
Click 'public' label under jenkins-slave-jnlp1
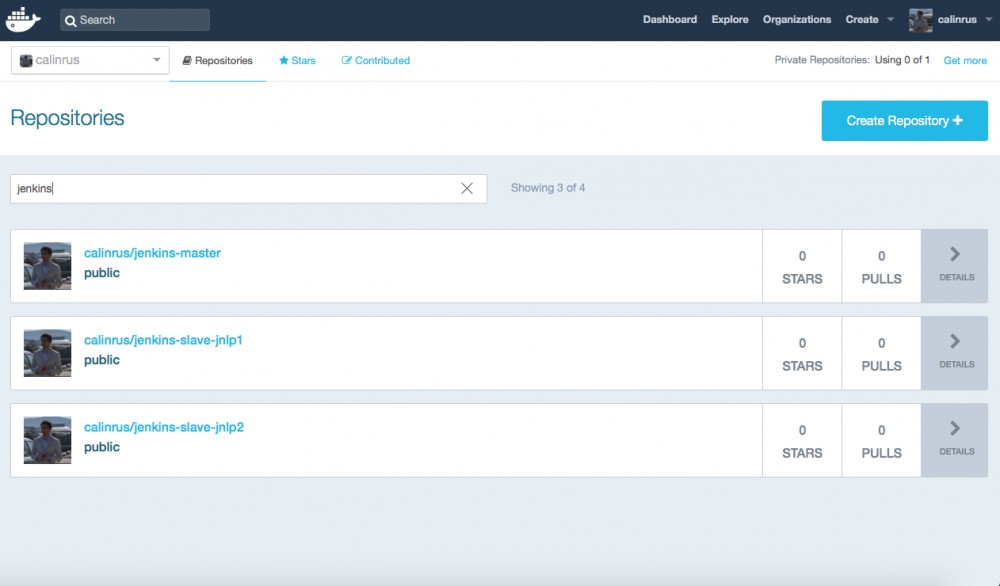(101, 360)
